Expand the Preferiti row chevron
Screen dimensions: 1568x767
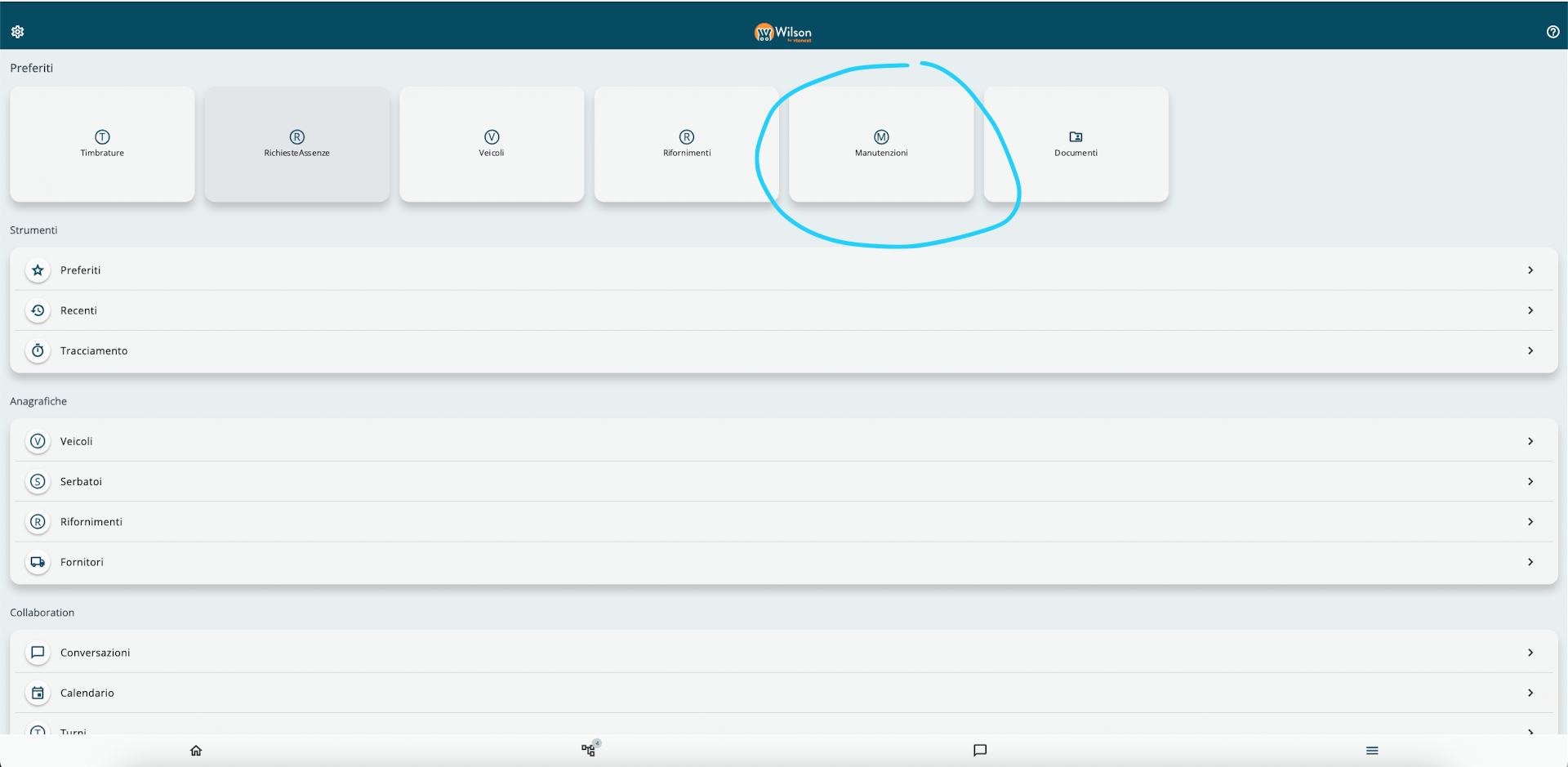click(x=1530, y=270)
